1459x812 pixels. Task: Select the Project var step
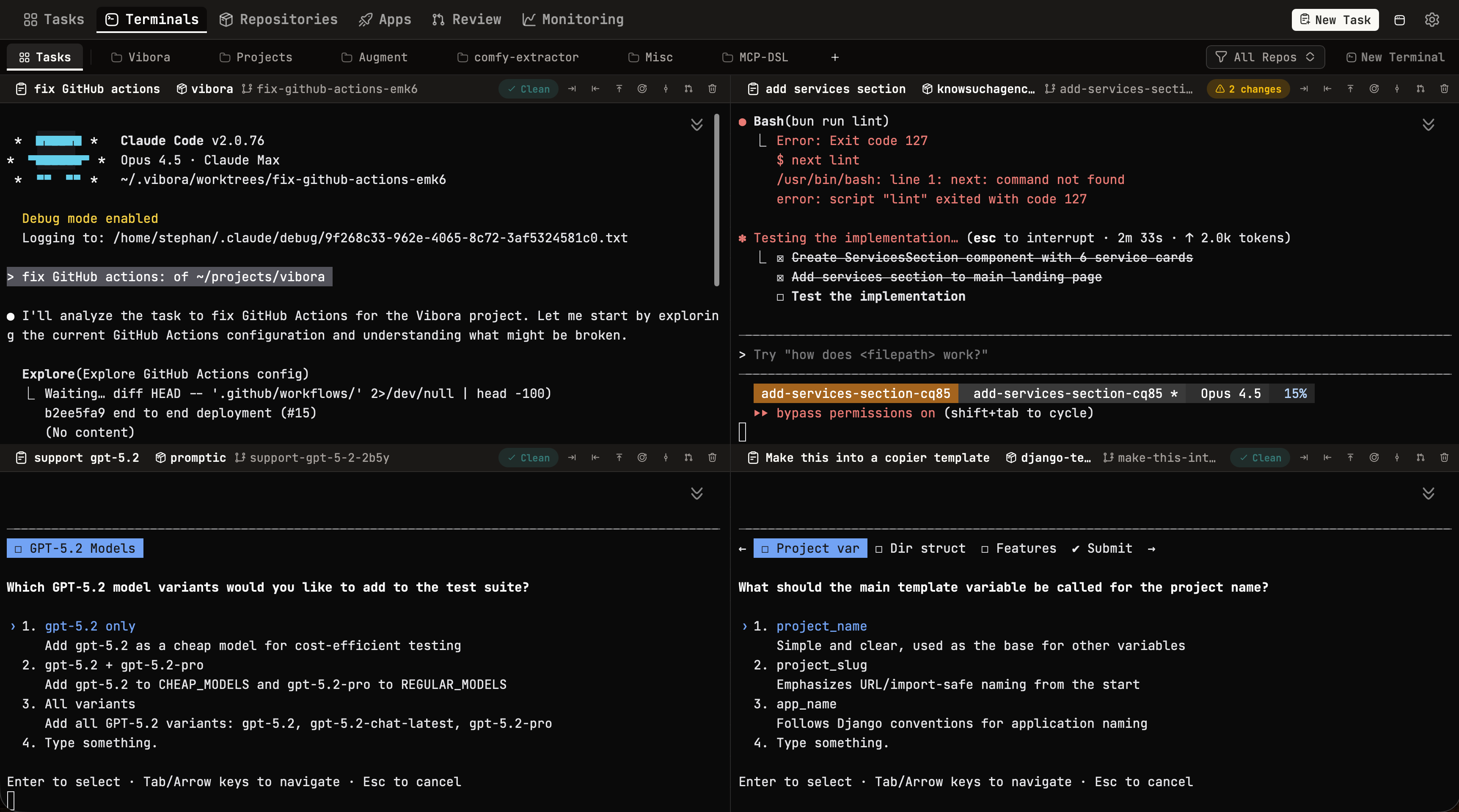tap(810, 548)
